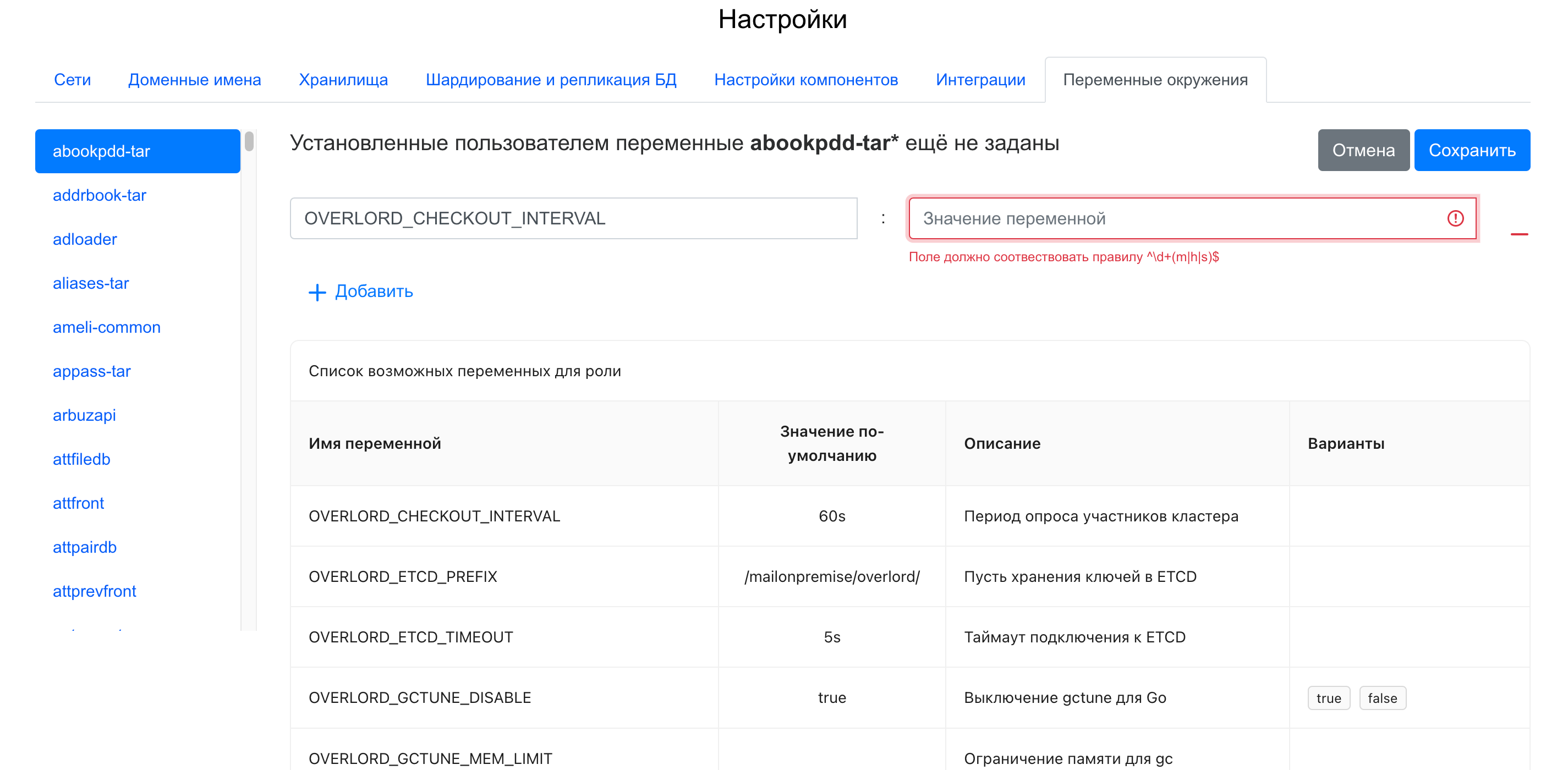The image size is (1568, 770).
Task: Click the plus icon next to Добавить
Action: (317, 292)
